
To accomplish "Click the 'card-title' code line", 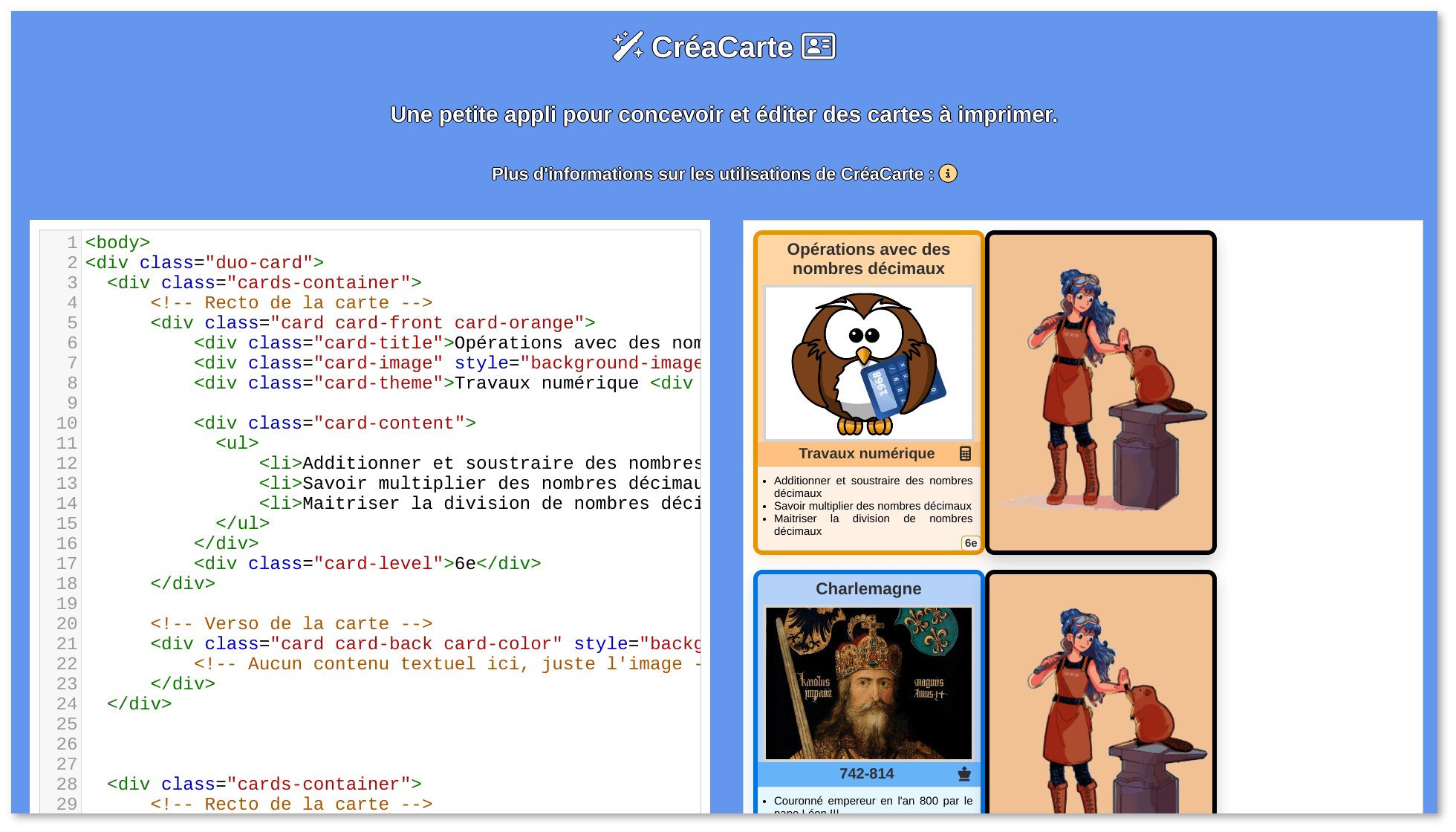I will 447,343.
